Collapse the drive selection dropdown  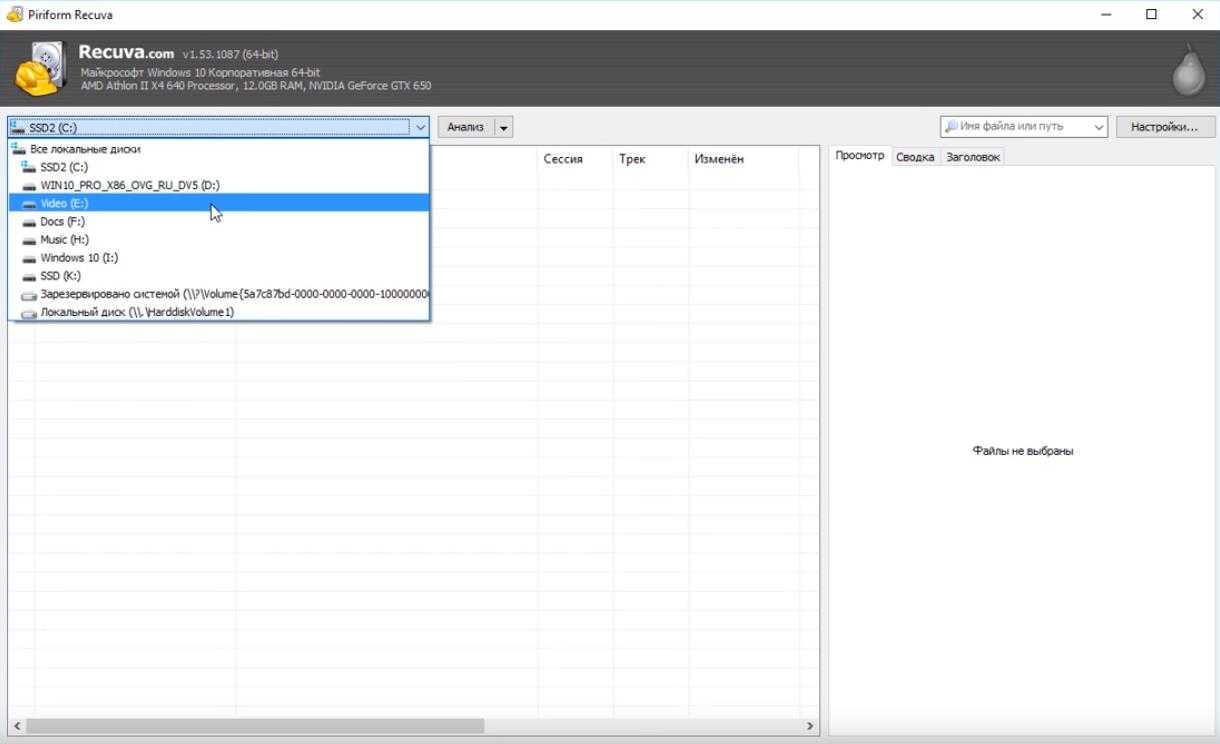coord(420,127)
